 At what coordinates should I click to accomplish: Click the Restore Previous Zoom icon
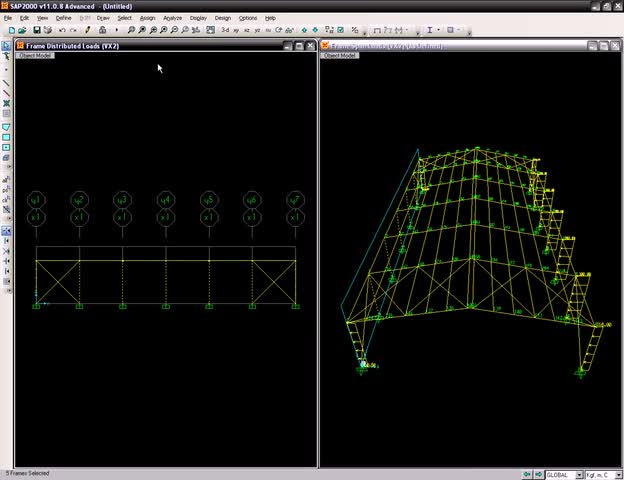coord(153,30)
